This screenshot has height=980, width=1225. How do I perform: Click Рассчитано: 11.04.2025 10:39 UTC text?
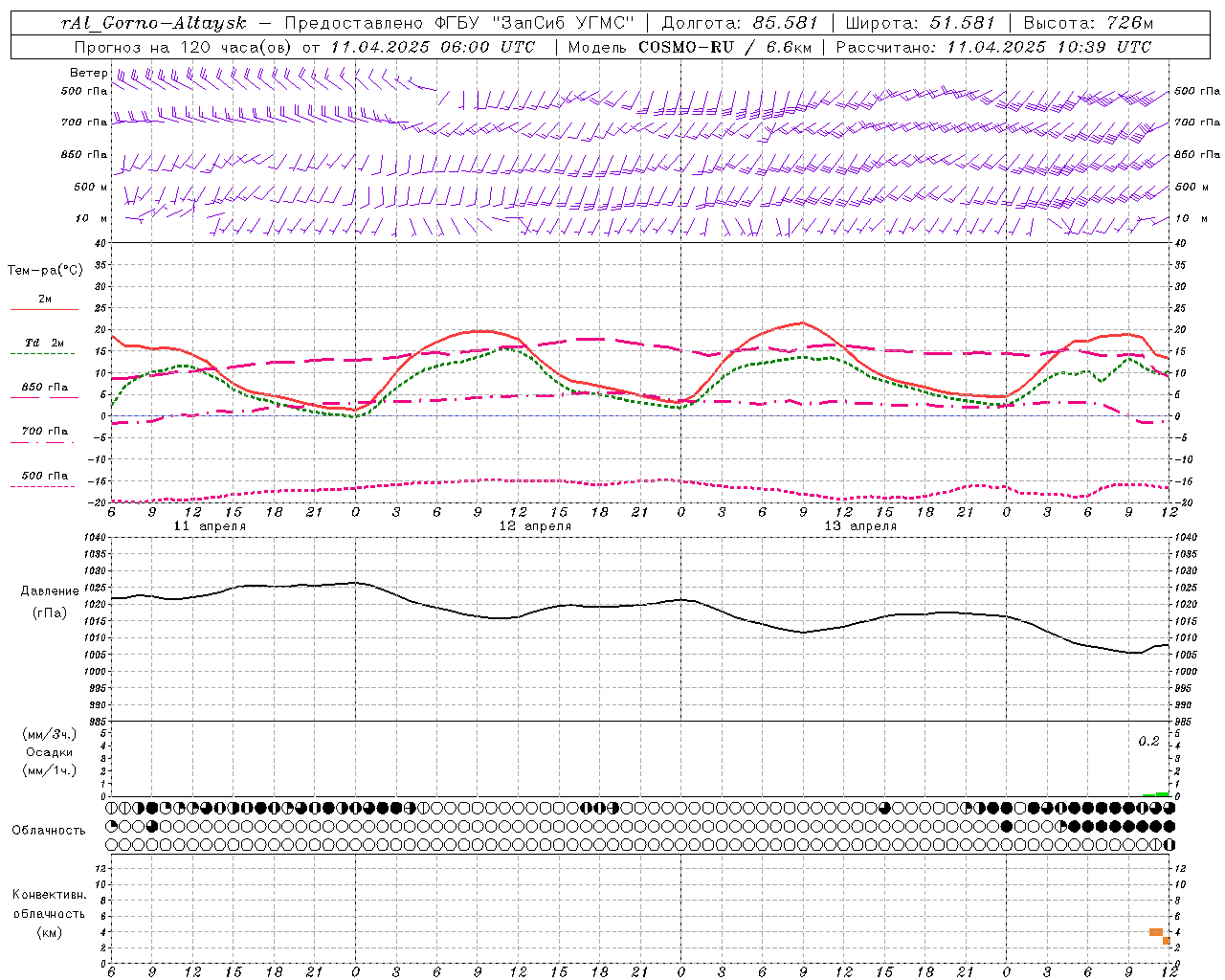(993, 47)
